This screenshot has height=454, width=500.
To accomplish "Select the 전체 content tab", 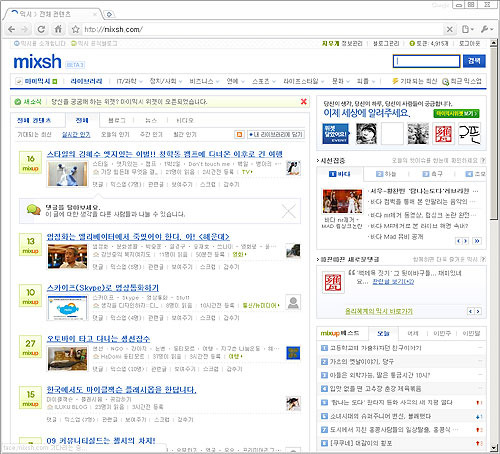I will coord(82,120).
